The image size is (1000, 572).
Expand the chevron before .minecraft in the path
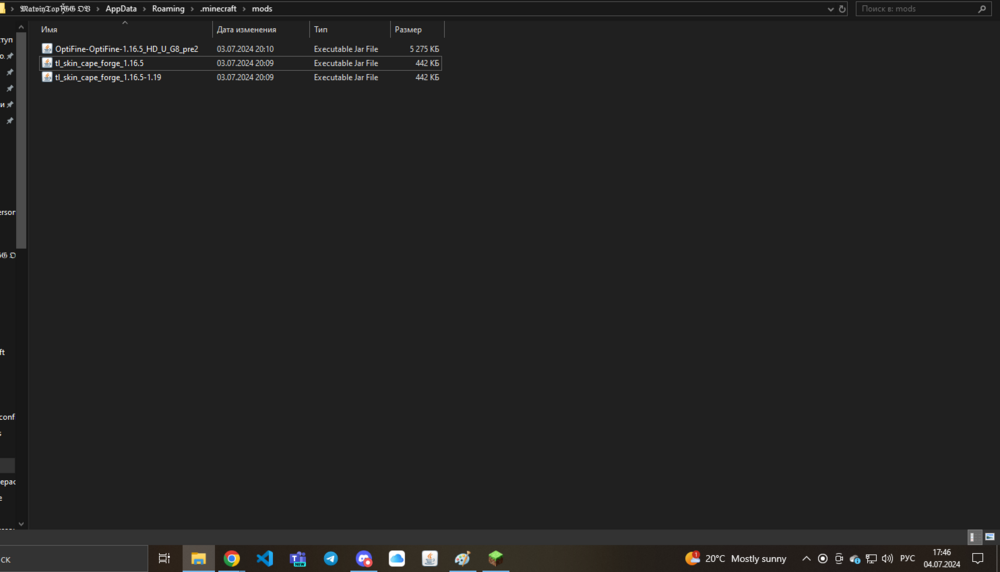tap(192, 9)
